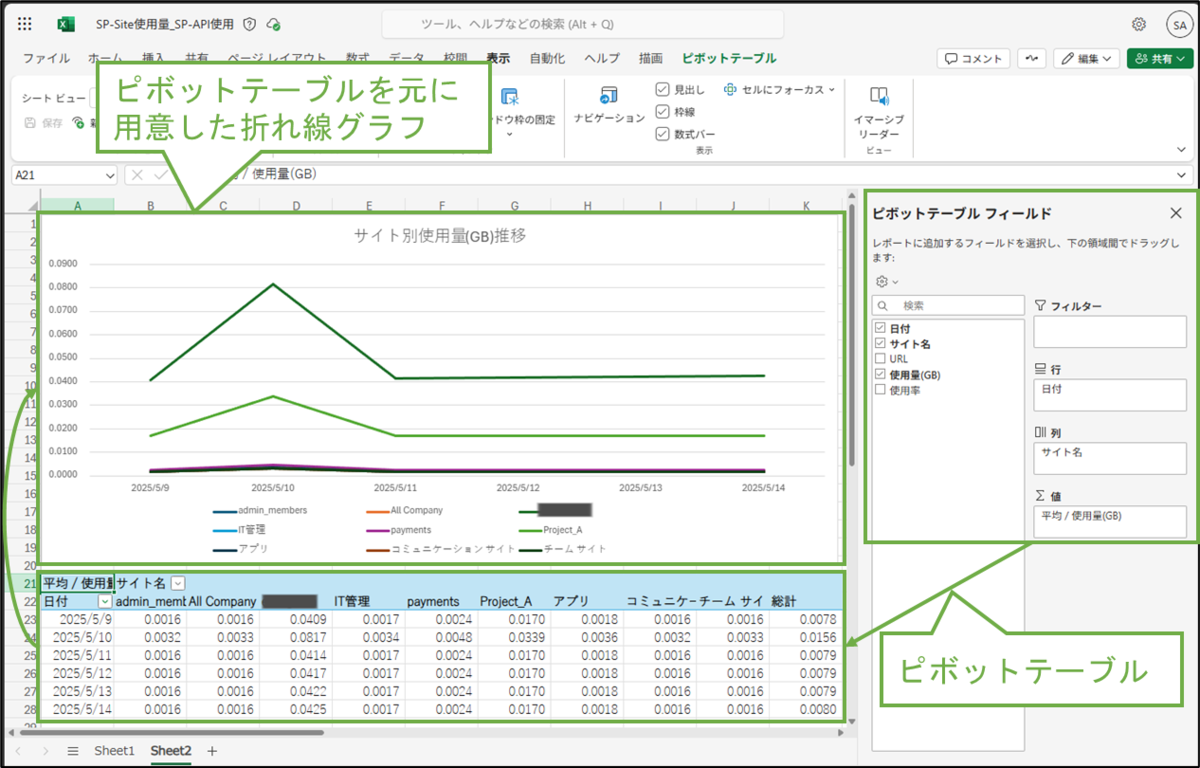Switch to the ヘルプ ribbon tab
The height and width of the screenshot is (768, 1200).
click(x=602, y=58)
